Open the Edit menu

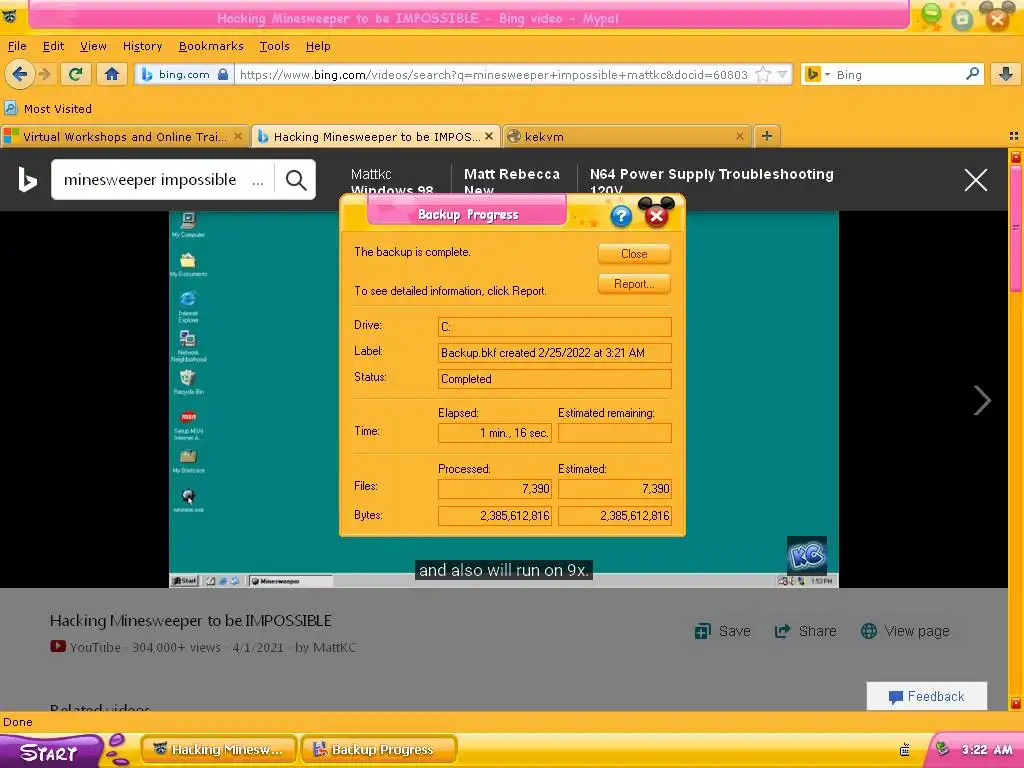point(53,46)
